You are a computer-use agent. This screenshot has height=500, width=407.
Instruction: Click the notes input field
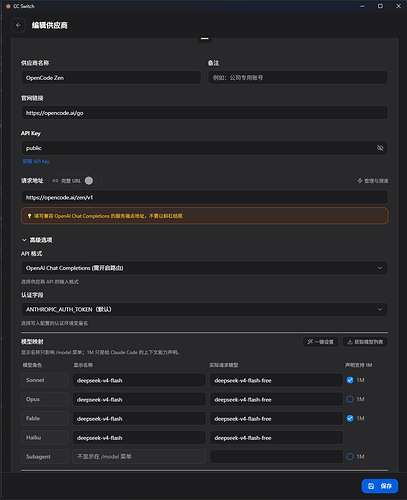coord(298,78)
